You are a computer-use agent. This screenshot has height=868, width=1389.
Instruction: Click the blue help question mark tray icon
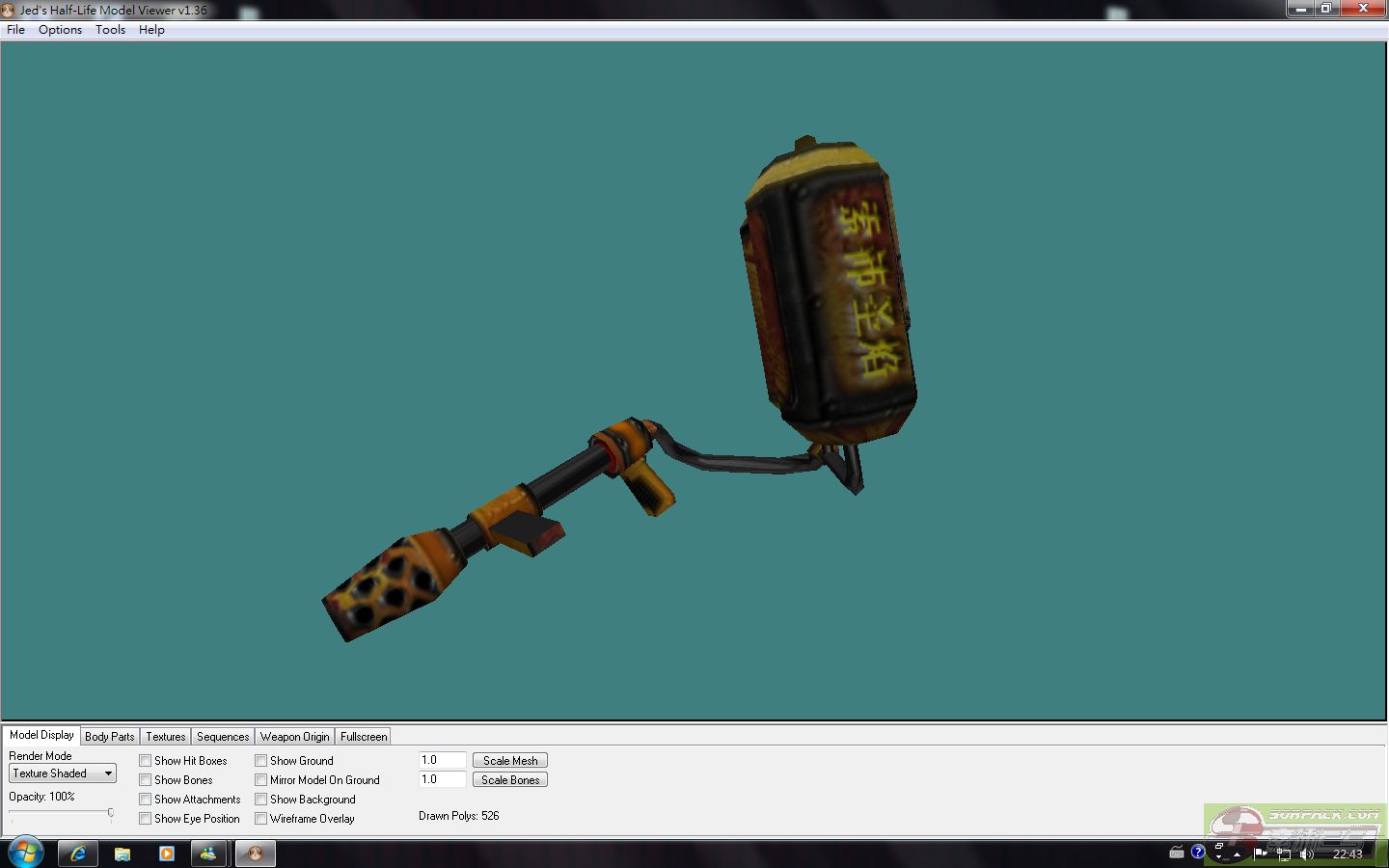pyautogui.click(x=1198, y=852)
